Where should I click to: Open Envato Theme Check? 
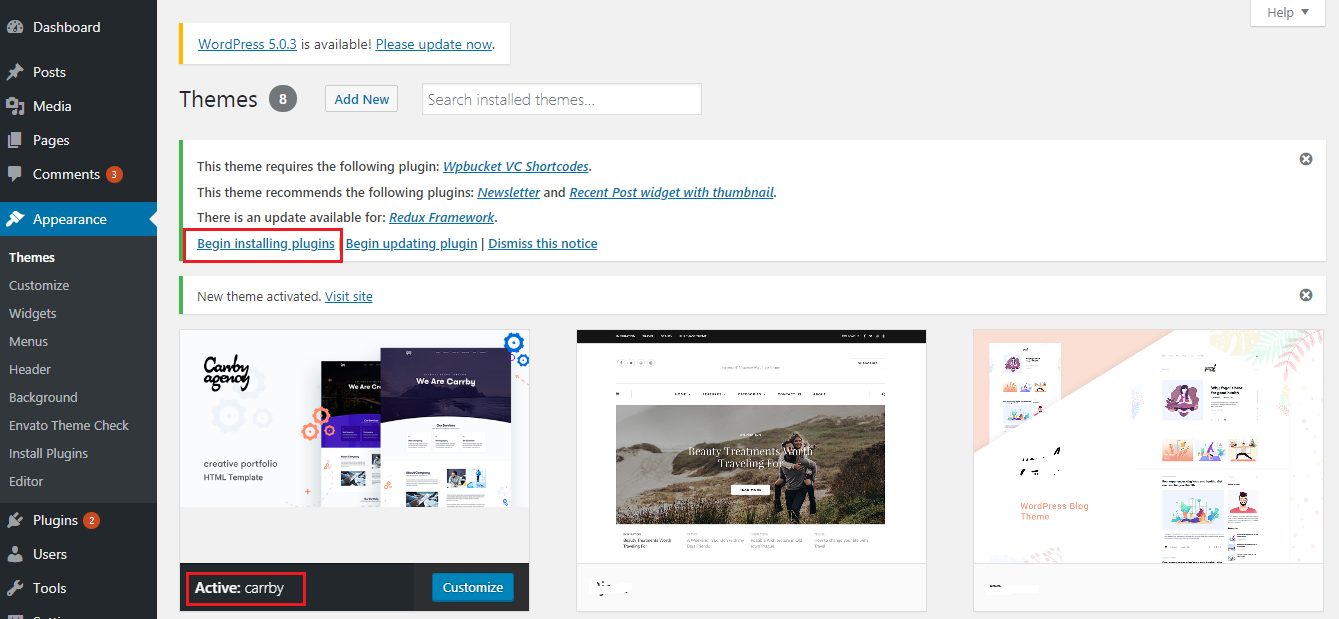(69, 425)
